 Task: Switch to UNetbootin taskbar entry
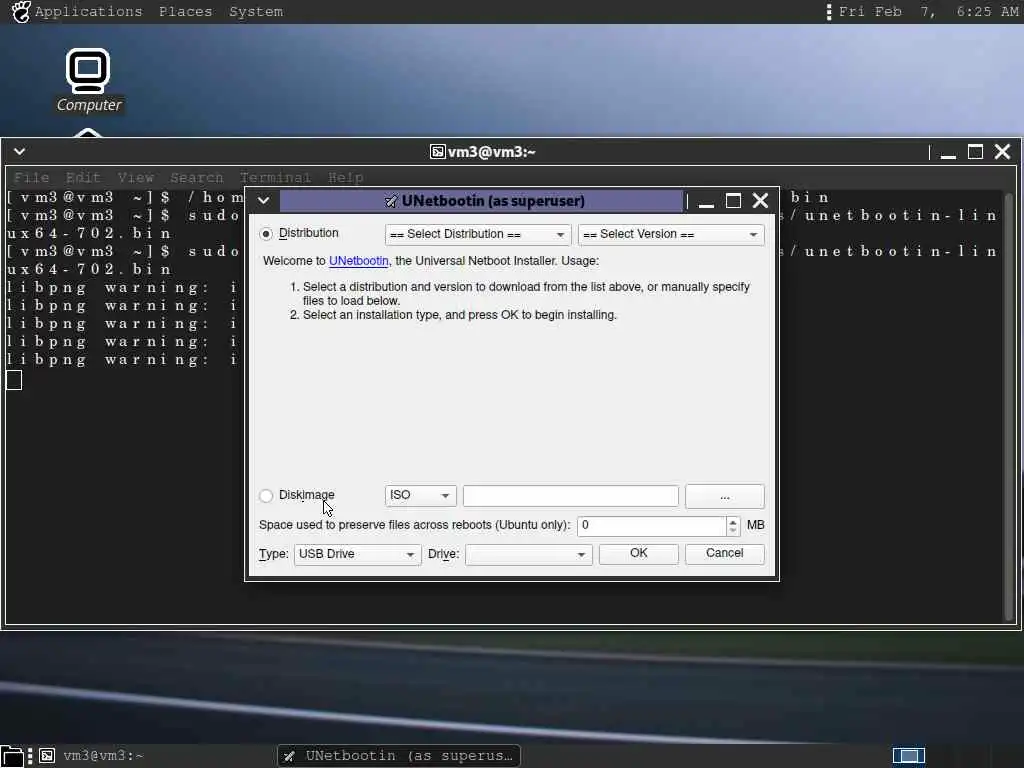(399, 756)
